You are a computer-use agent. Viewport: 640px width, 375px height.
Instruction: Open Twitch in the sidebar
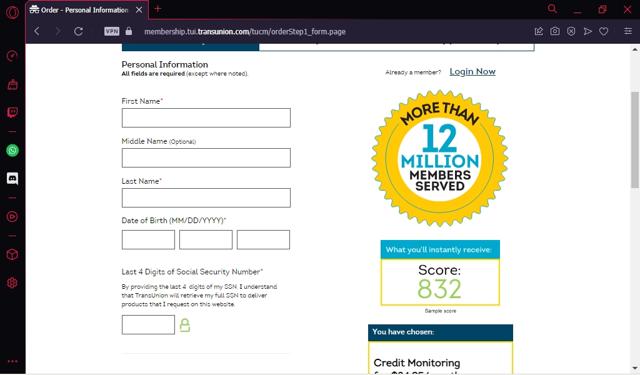click(12, 112)
